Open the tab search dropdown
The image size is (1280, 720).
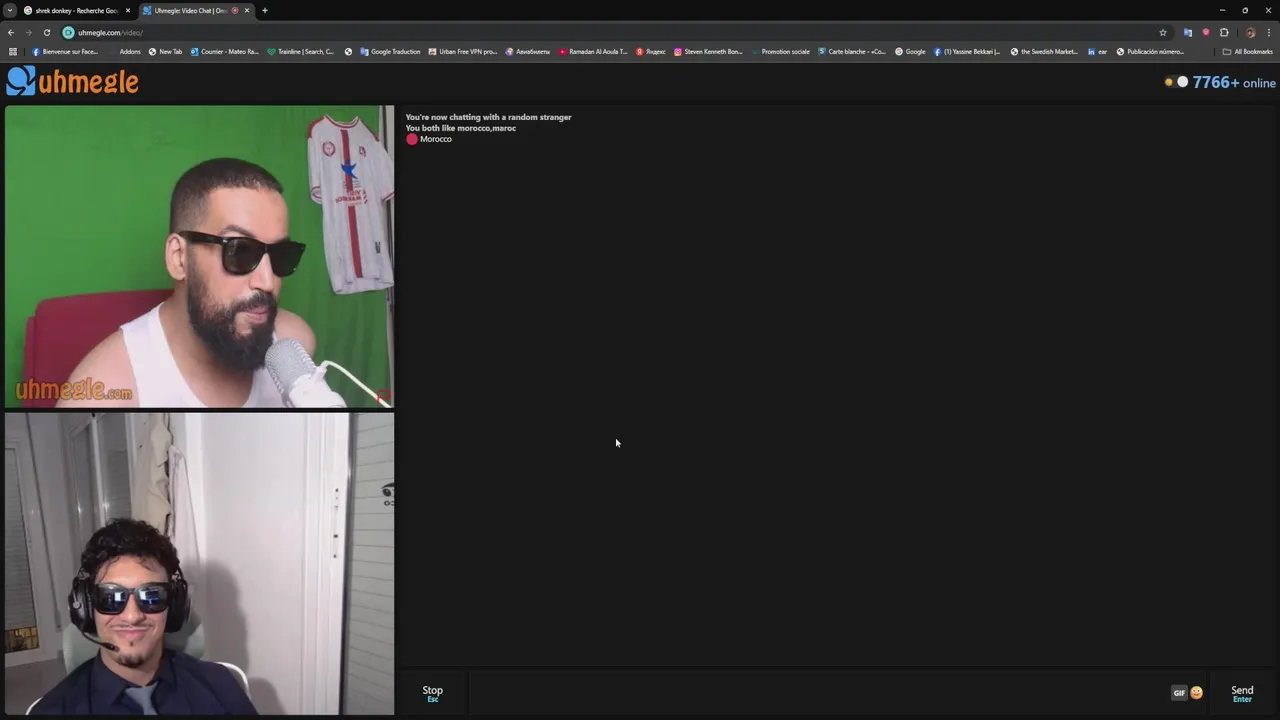coord(9,10)
